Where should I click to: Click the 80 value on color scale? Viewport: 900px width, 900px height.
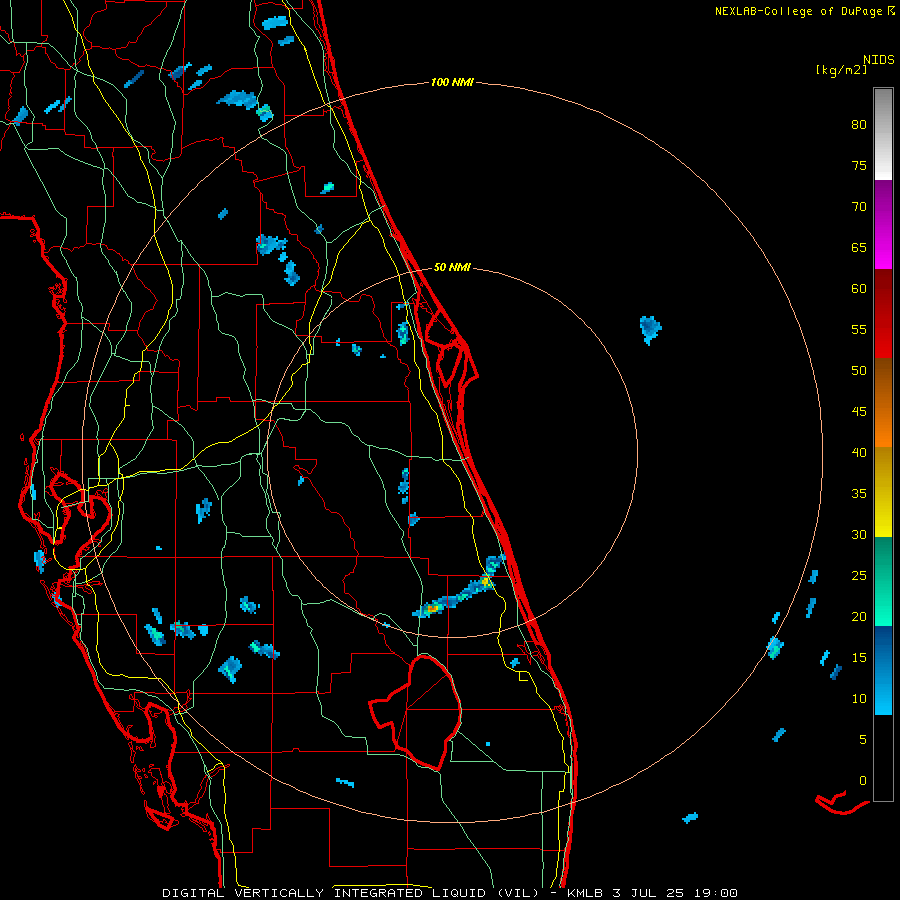(859, 125)
